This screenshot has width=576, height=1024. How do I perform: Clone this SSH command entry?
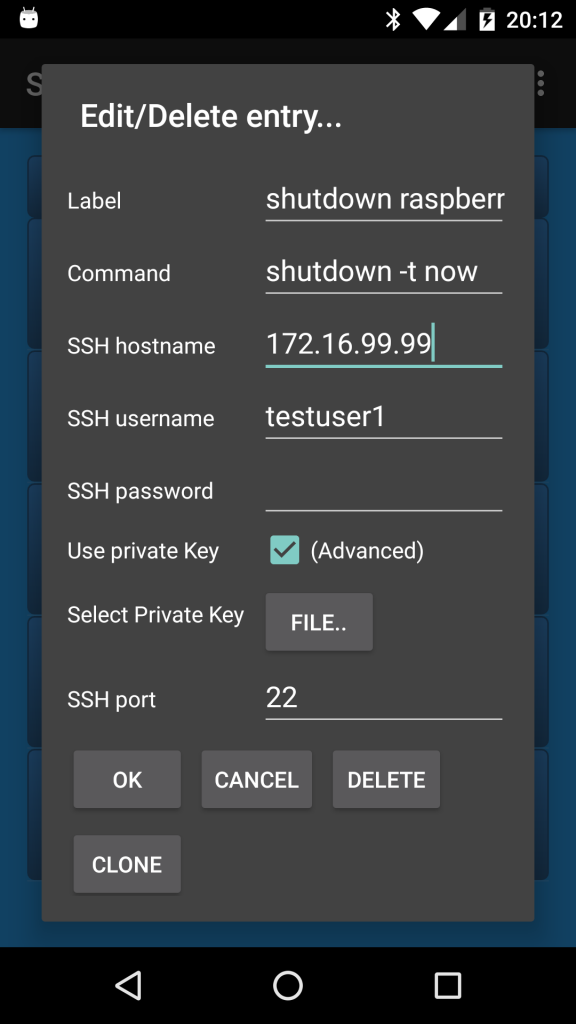click(126, 863)
